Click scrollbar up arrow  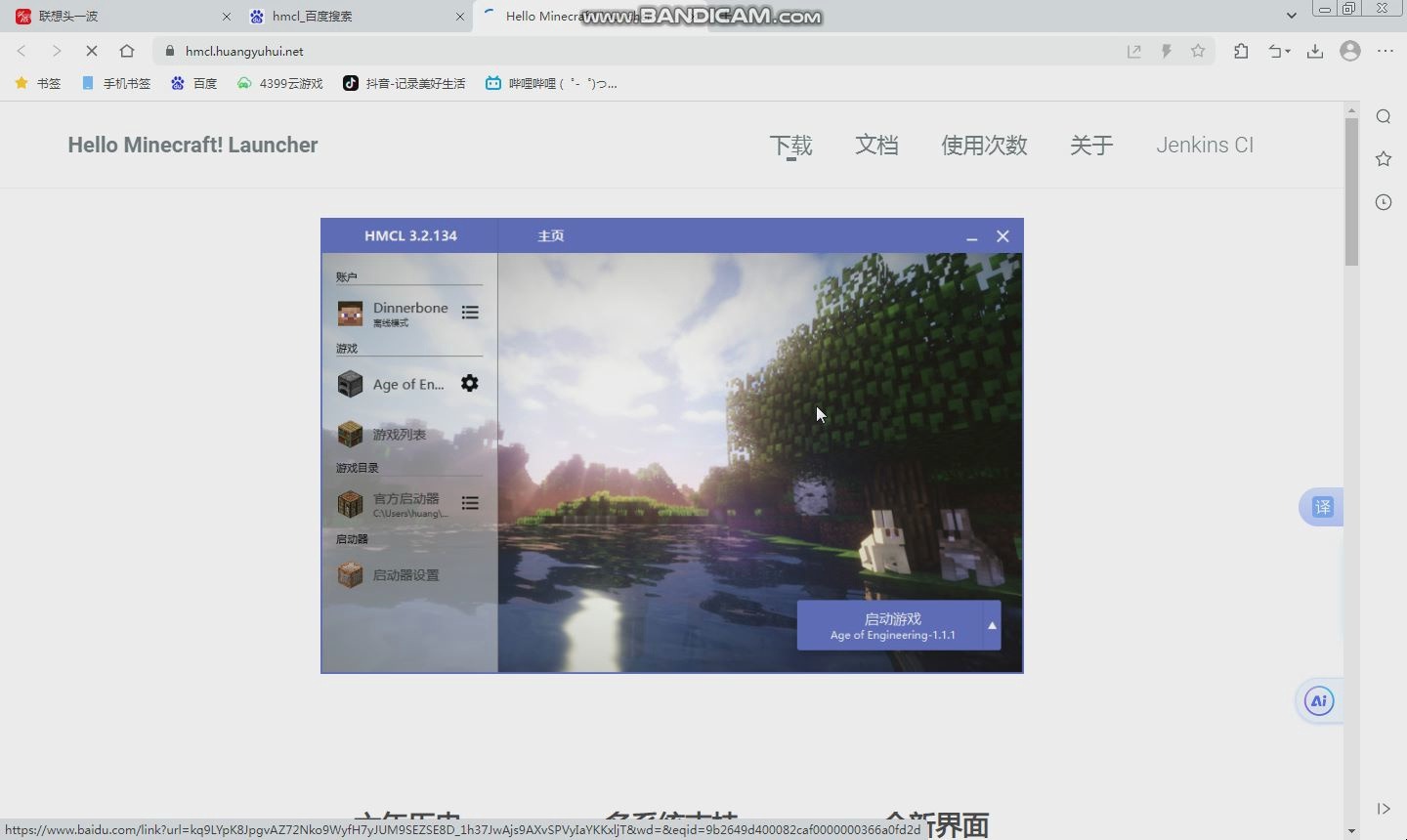tap(1351, 108)
